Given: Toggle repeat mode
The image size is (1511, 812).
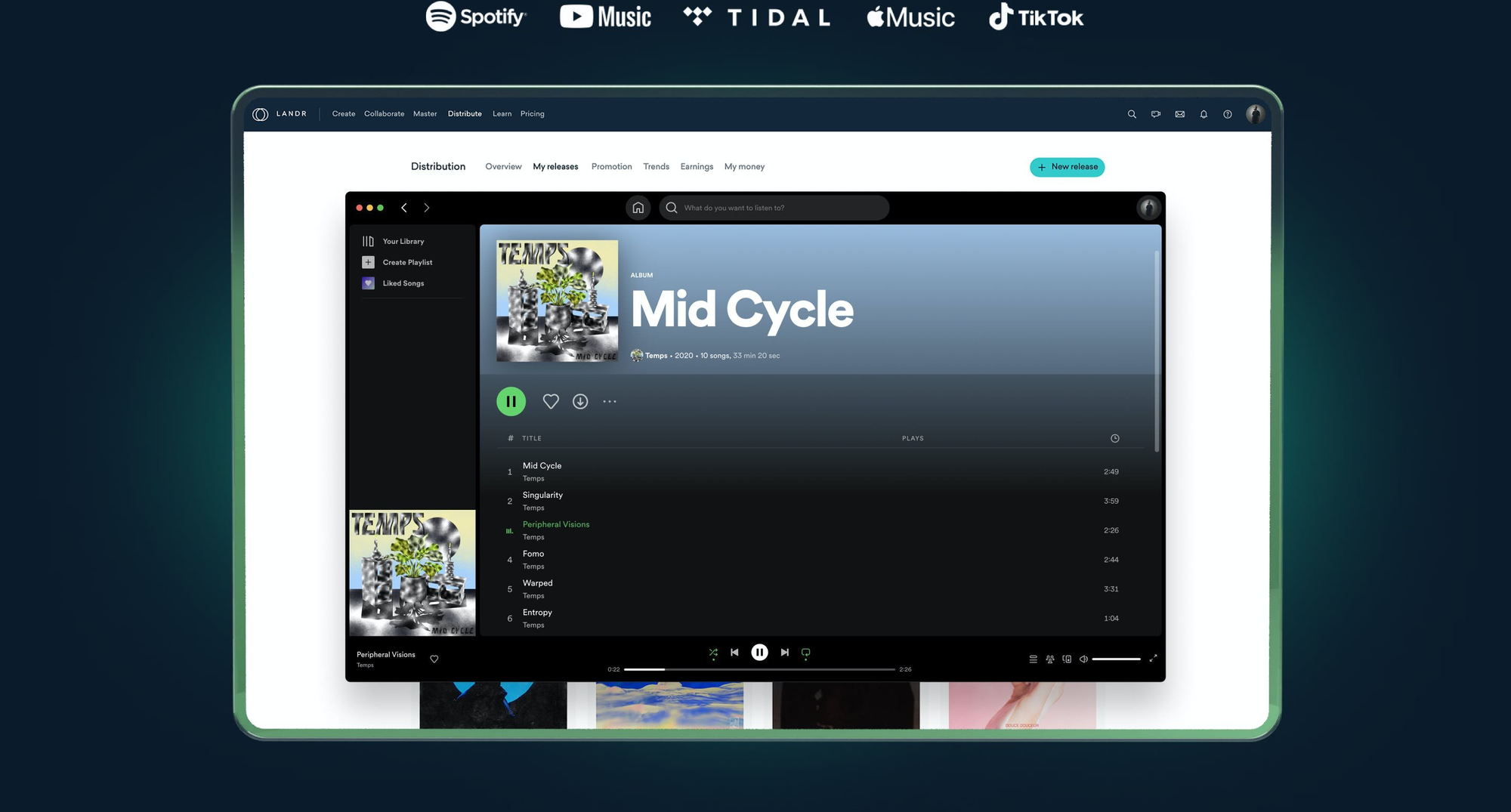Looking at the screenshot, I should tap(806, 653).
